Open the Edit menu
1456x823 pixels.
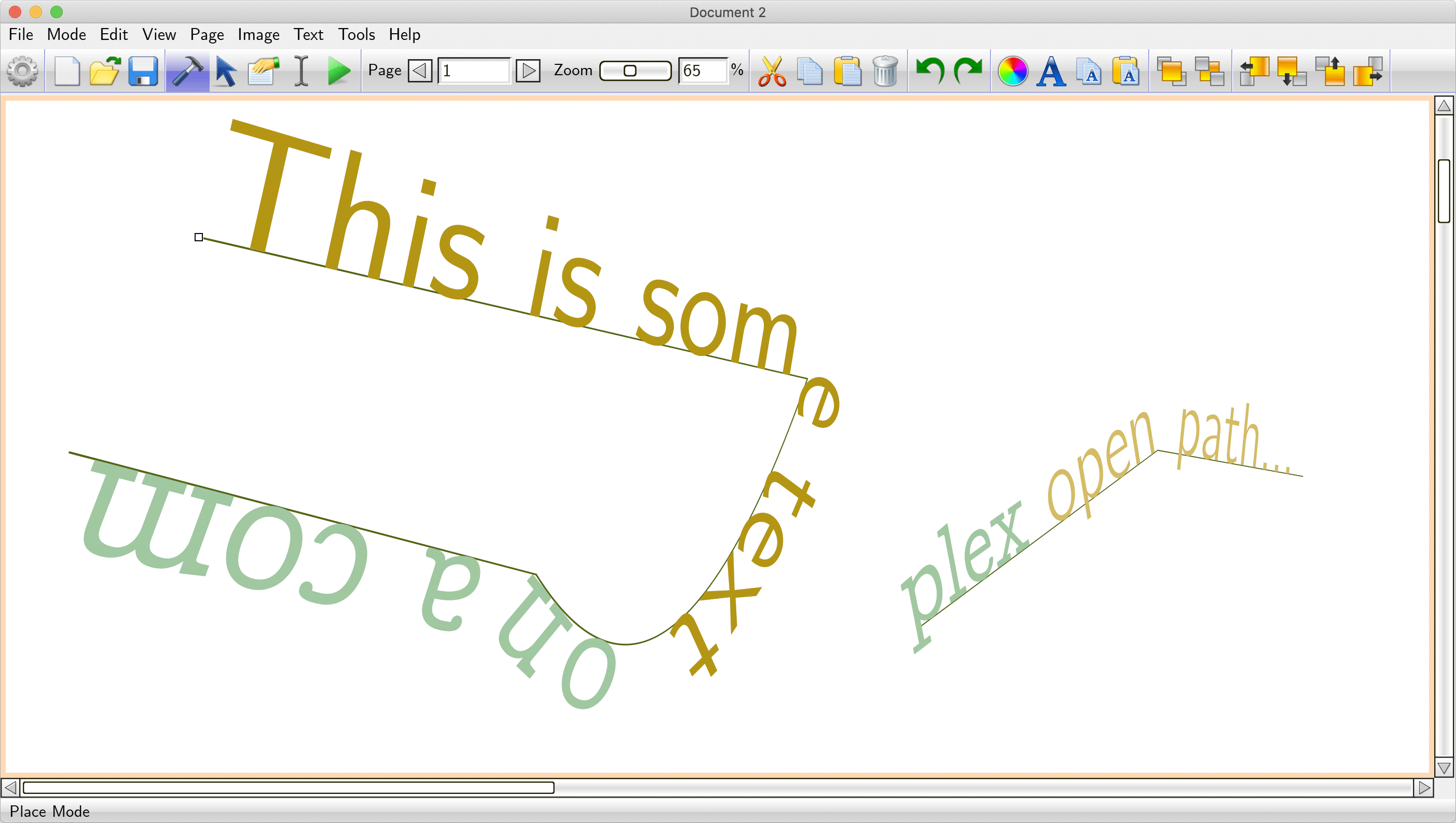(x=114, y=34)
